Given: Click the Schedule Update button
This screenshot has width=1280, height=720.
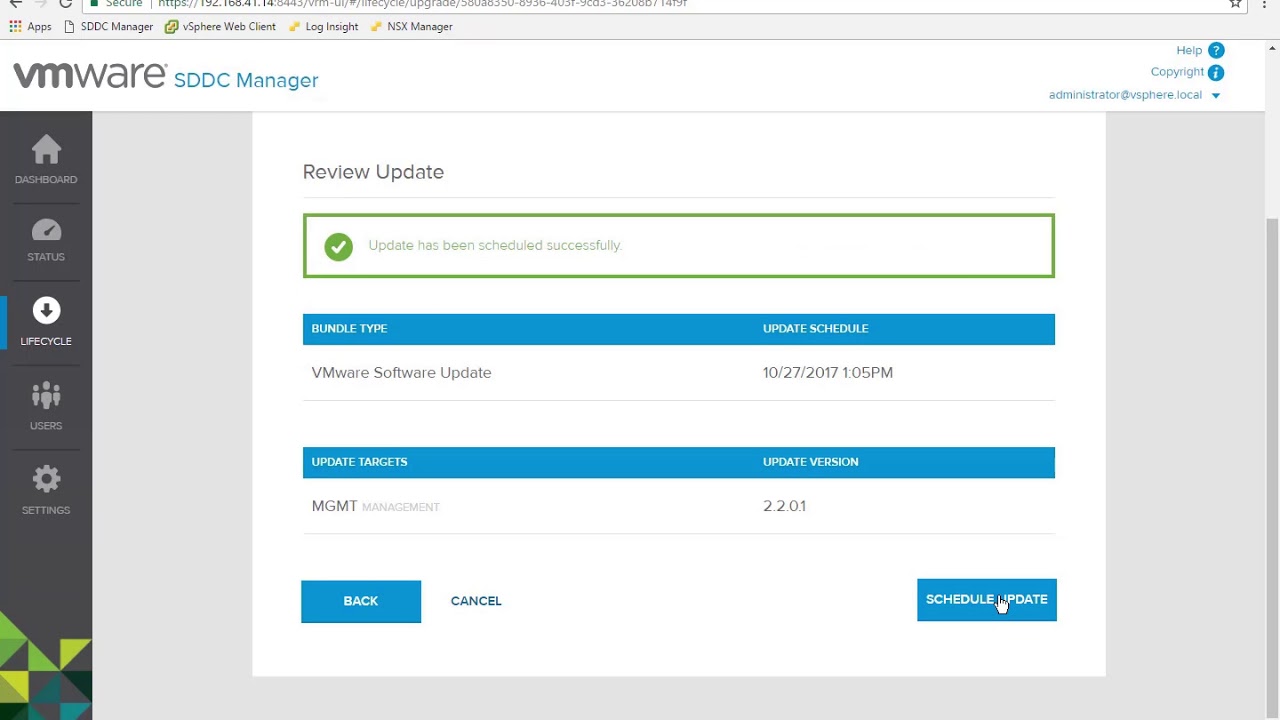Looking at the screenshot, I should coord(986,599).
